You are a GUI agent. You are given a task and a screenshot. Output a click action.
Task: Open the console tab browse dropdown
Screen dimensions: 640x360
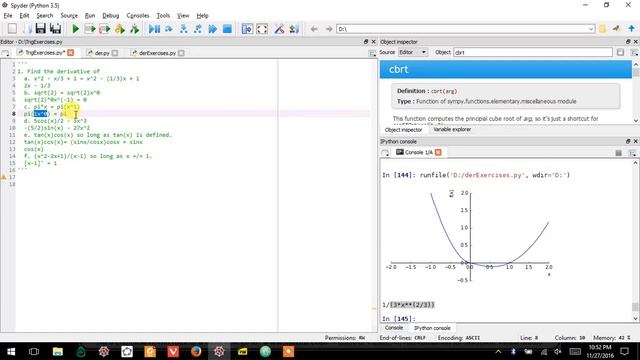point(385,153)
